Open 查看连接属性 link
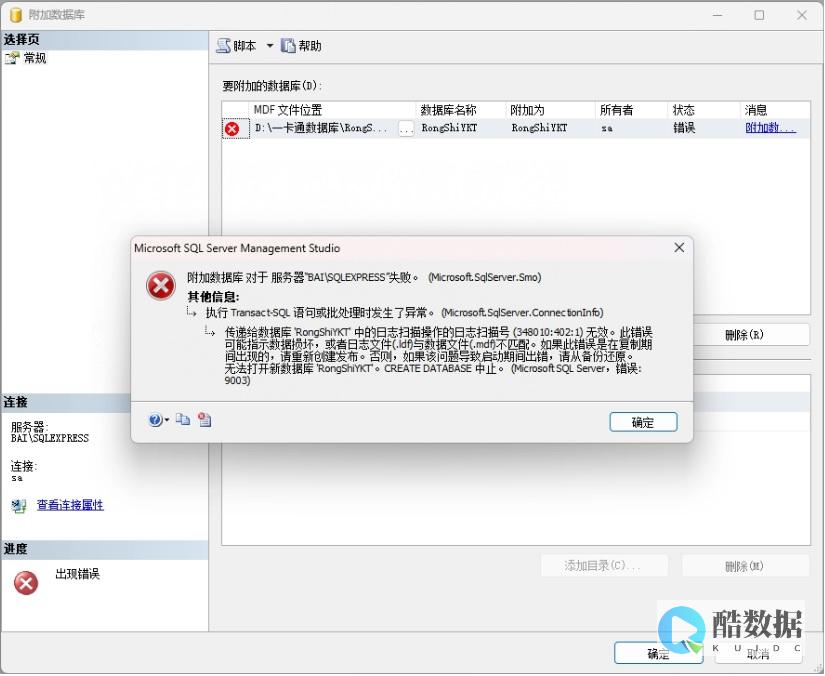 point(70,505)
